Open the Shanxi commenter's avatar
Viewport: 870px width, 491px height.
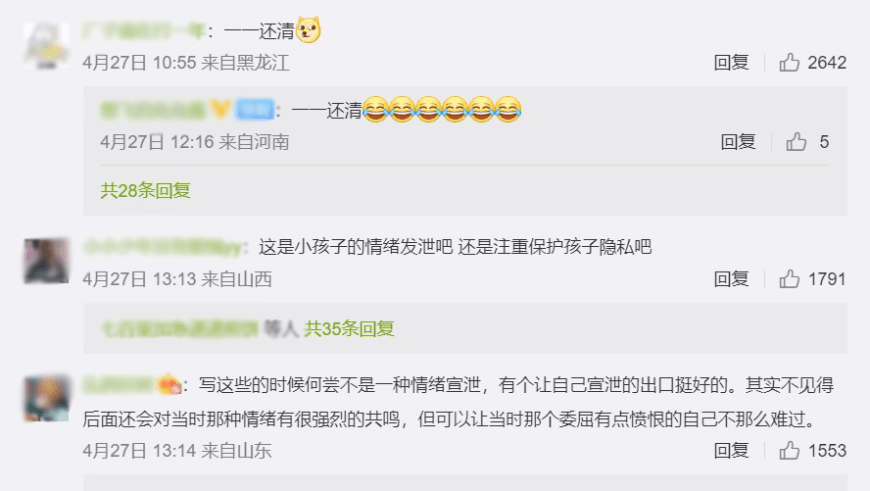47,261
